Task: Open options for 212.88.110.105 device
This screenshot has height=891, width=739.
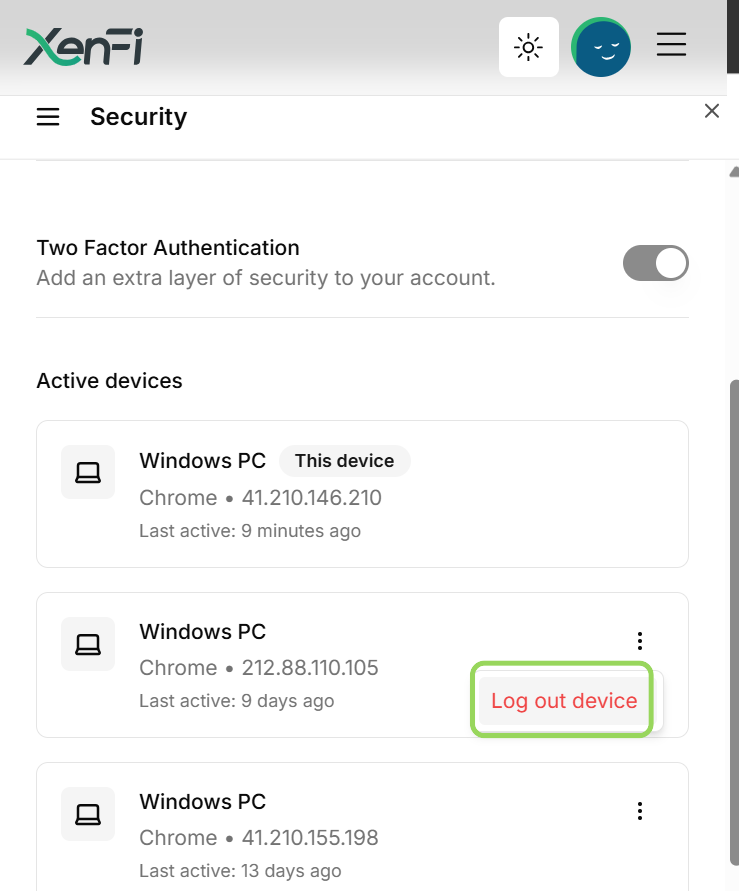Action: click(x=640, y=641)
